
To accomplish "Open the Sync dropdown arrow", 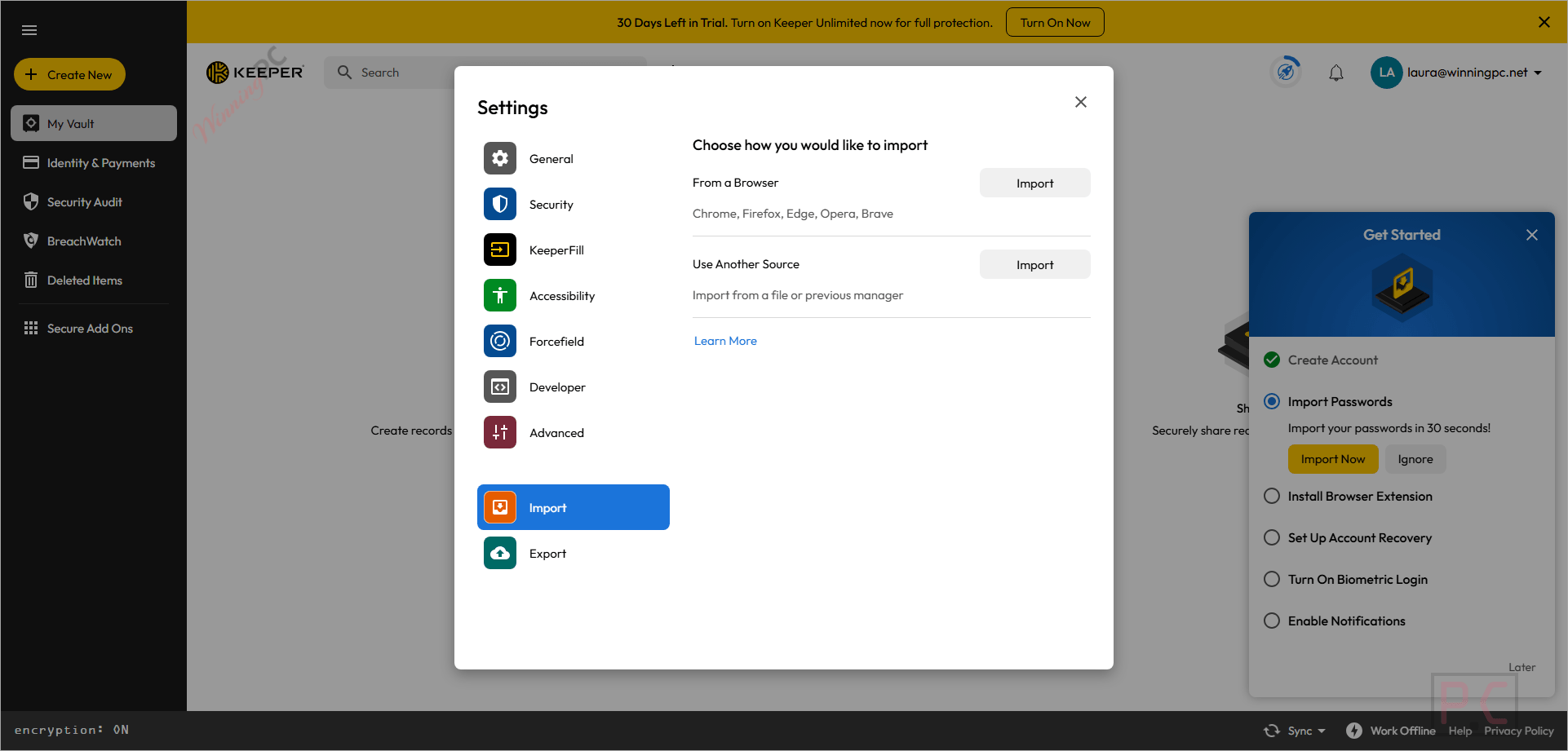I will pyautogui.click(x=1322, y=731).
